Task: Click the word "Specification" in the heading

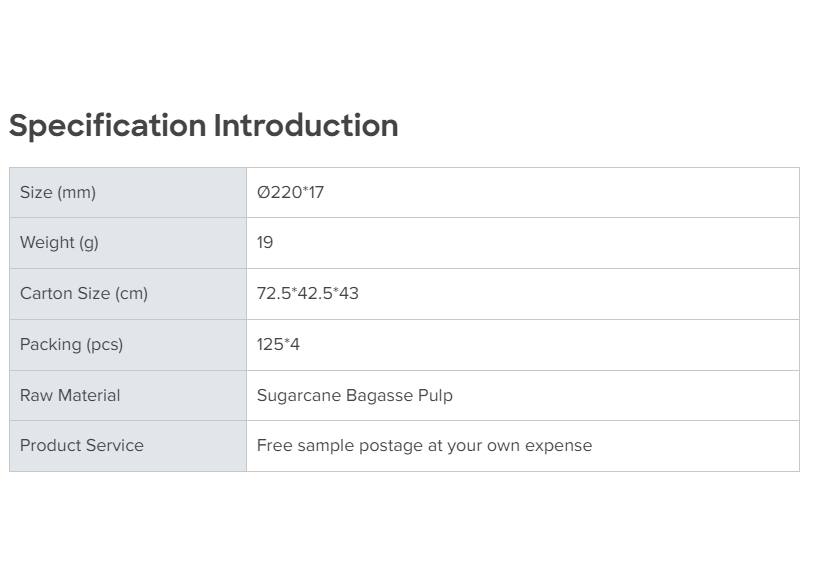Action: pyautogui.click(x=107, y=126)
